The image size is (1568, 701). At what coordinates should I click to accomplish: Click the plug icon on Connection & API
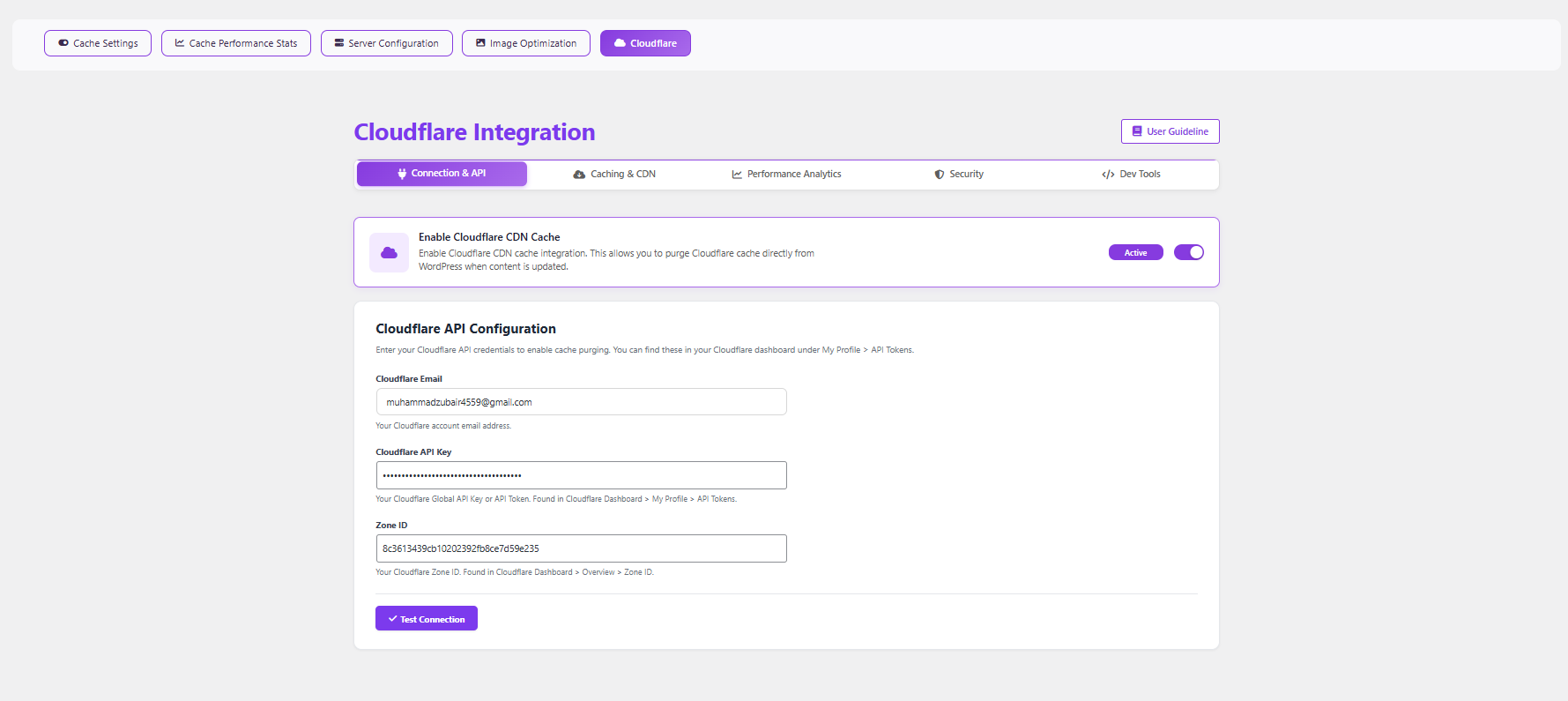402,174
